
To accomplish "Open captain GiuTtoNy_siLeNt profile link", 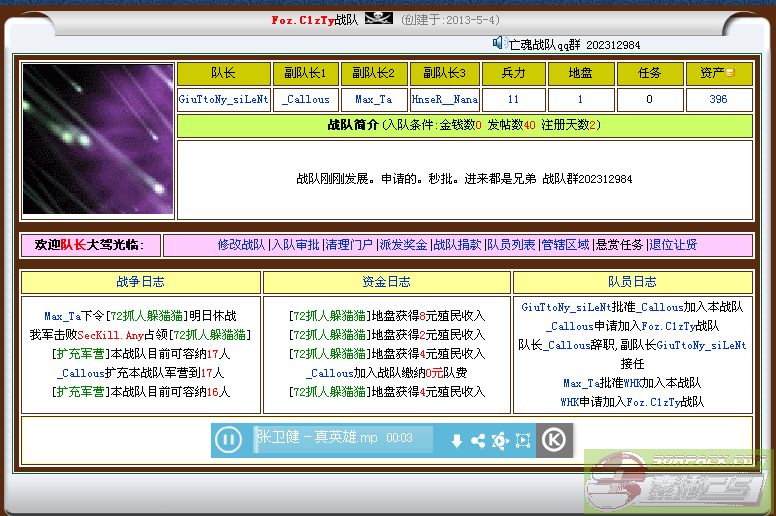I will (x=224, y=100).
